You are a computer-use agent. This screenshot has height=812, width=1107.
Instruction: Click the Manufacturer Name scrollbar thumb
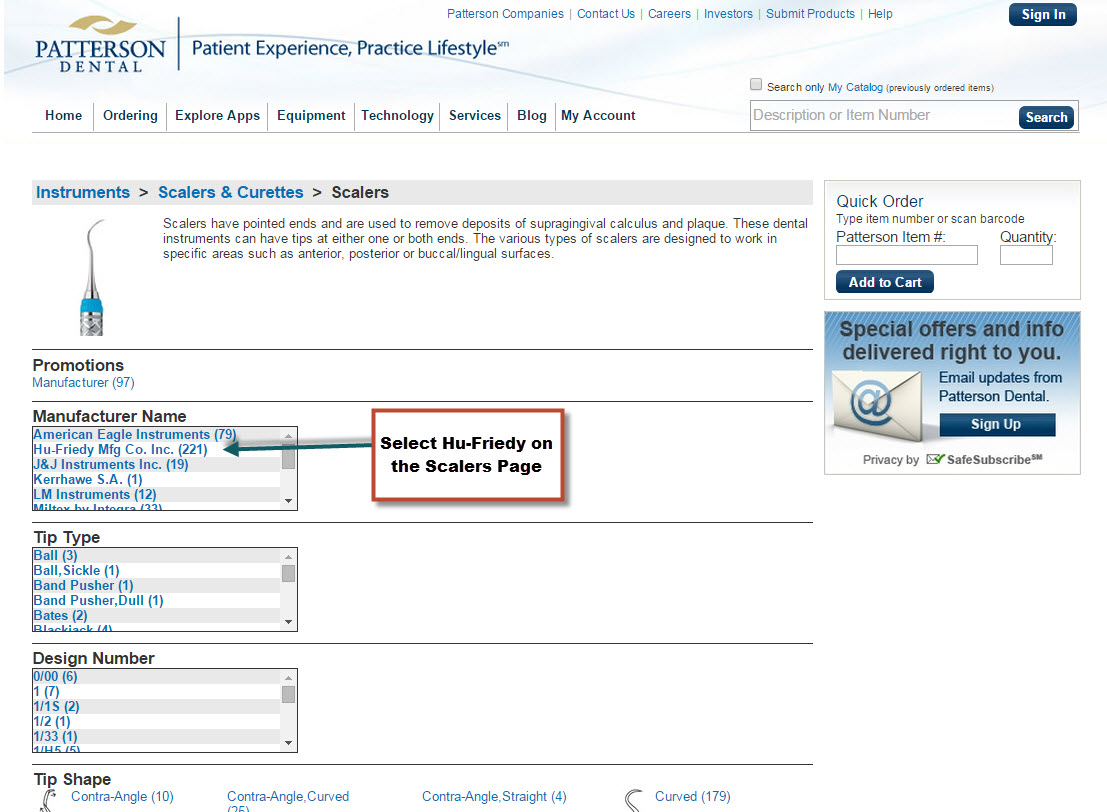tap(288, 457)
